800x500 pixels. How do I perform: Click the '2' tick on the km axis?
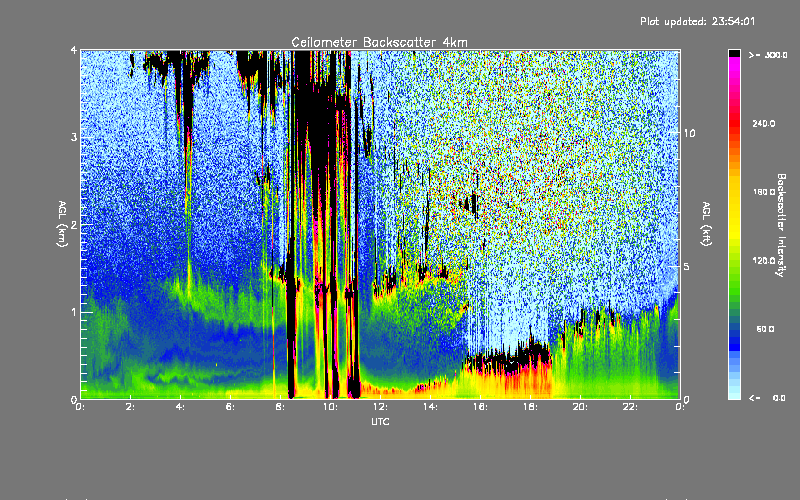(x=74, y=224)
